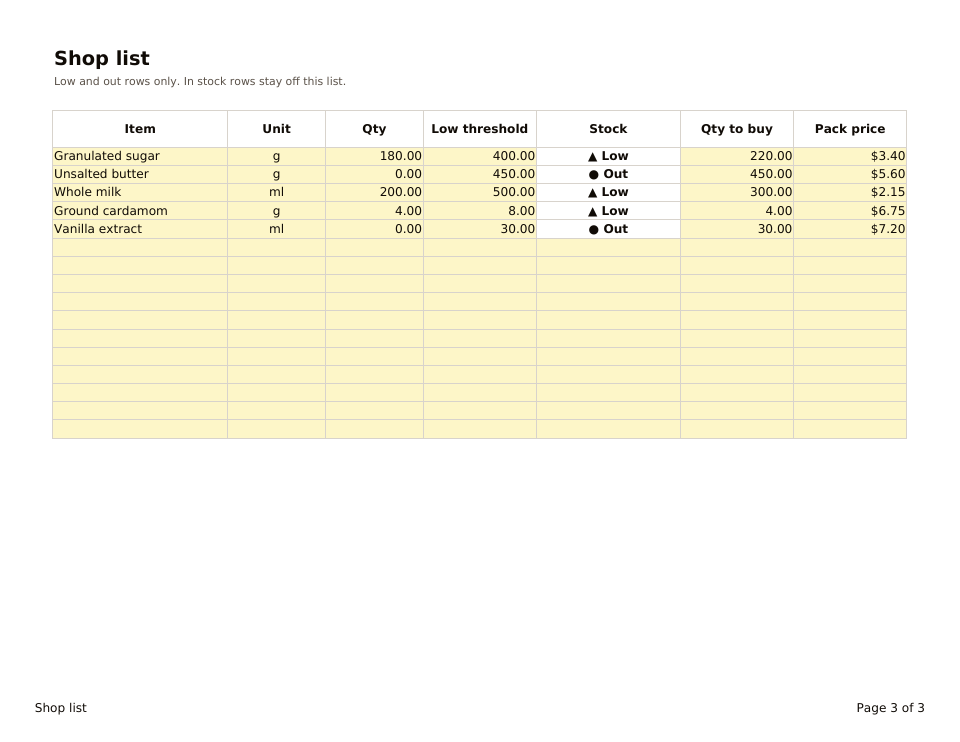The width and height of the screenshot is (960, 742).
Task: Click the 'Page 3 of 3' footer text
Action: [890, 708]
